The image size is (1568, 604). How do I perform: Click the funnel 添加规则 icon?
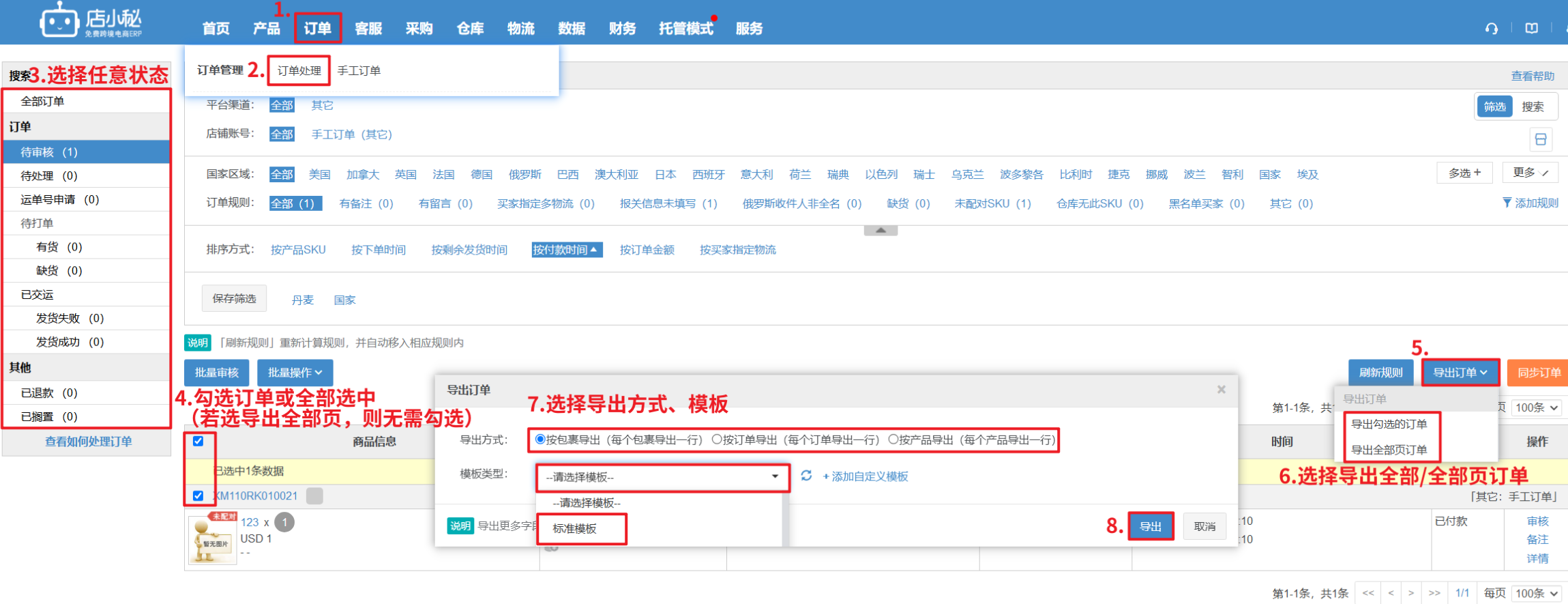[x=1507, y=203]
